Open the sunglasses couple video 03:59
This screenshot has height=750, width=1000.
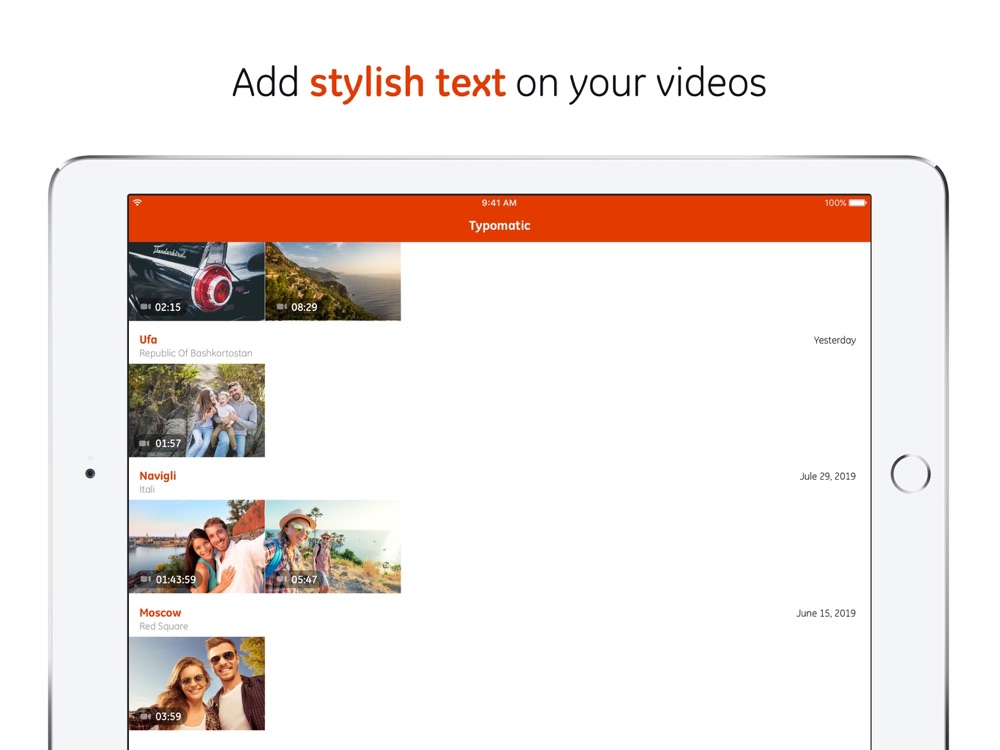coord(196,684)
